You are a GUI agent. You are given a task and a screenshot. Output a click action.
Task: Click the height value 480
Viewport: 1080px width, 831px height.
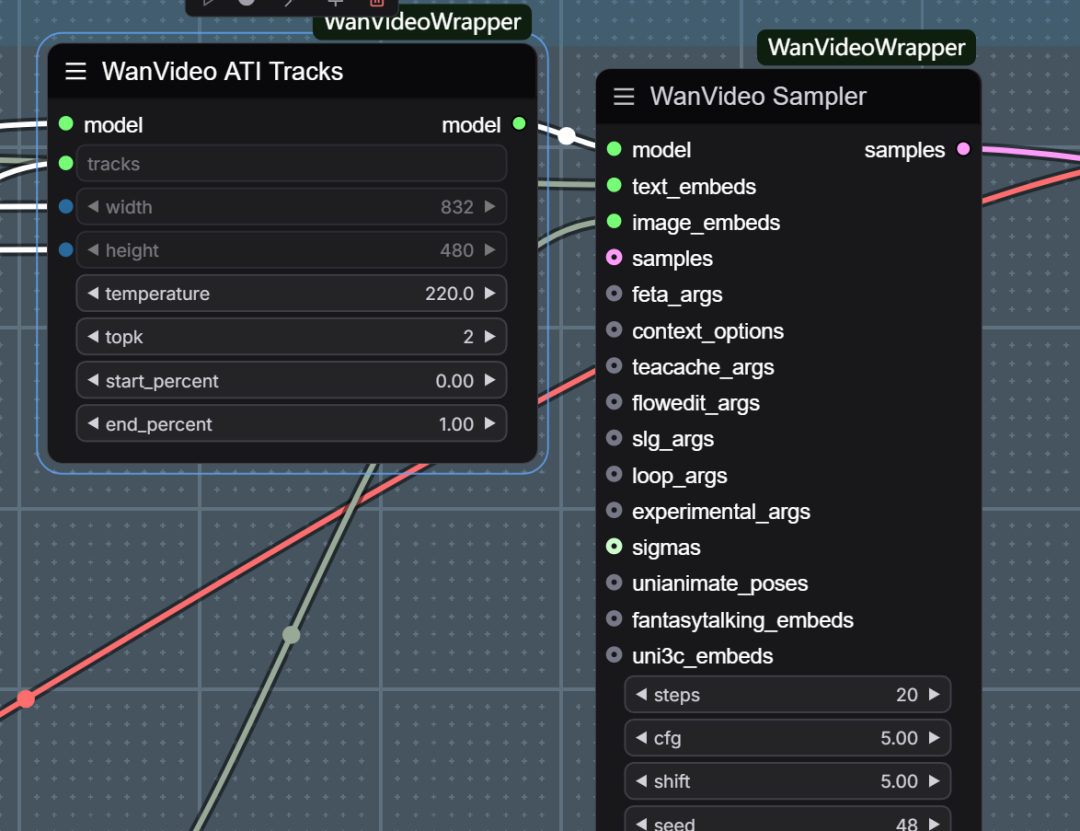coord(457,250)
